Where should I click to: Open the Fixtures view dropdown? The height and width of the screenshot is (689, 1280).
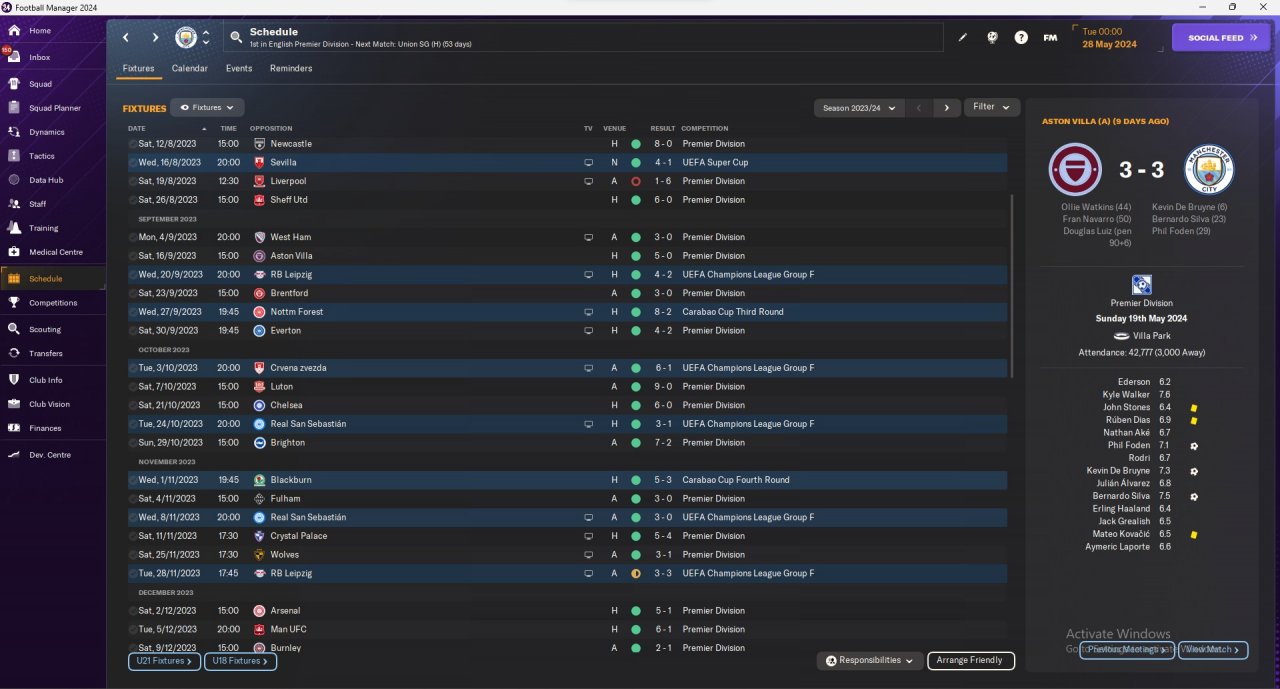(207, 107)
